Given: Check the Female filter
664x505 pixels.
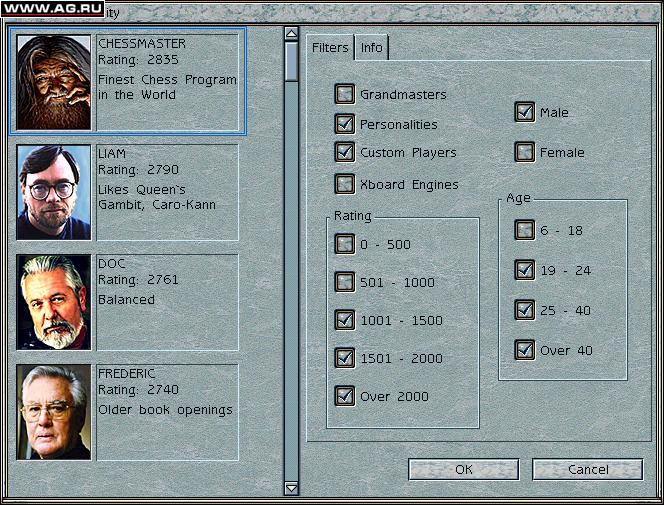Looking at the screenshot, I should click(x=525, y=152).
